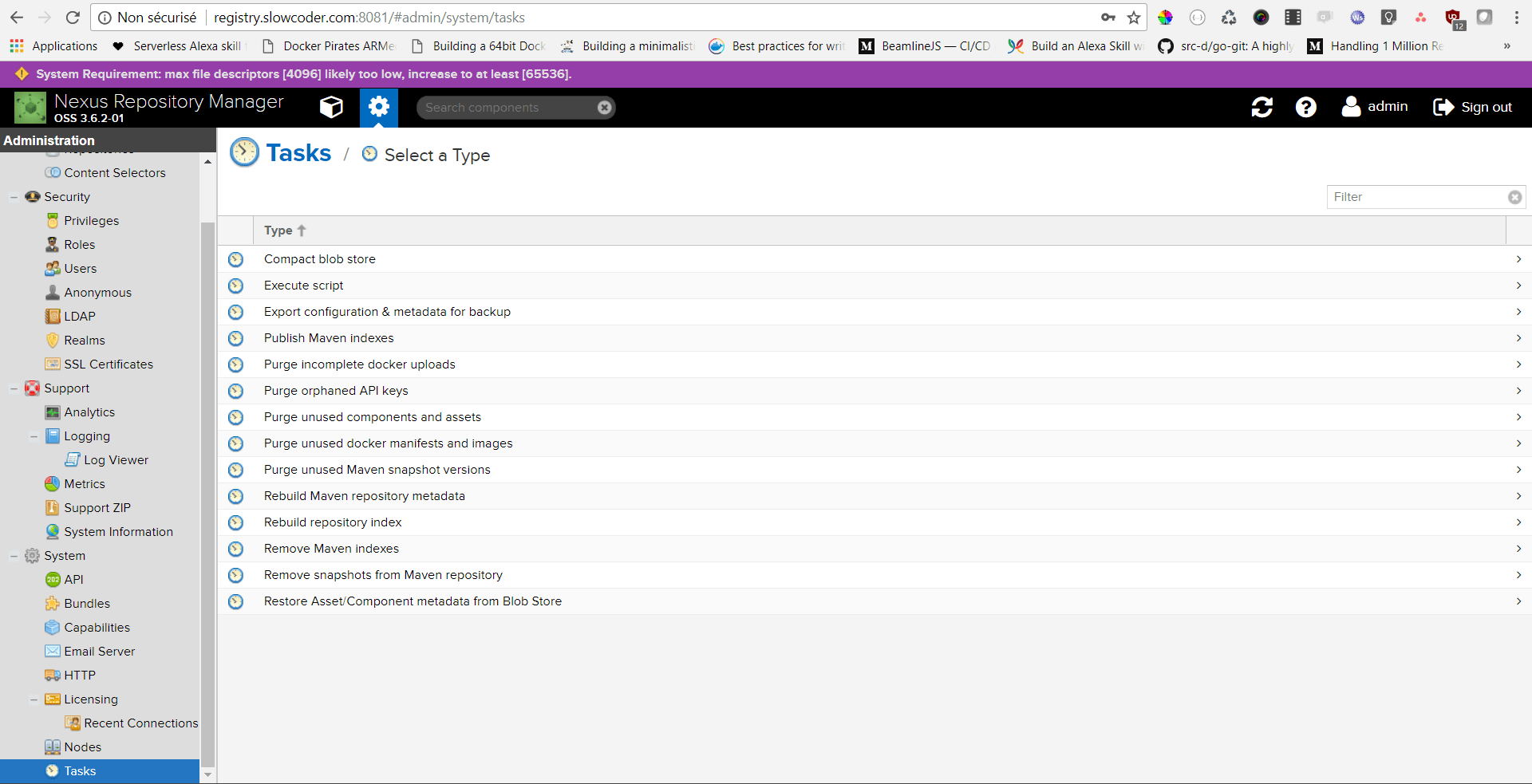Go back via the Tasks breadcrumb link
The height and width of the screenshot is (784, 1532).
pos(298,153)
